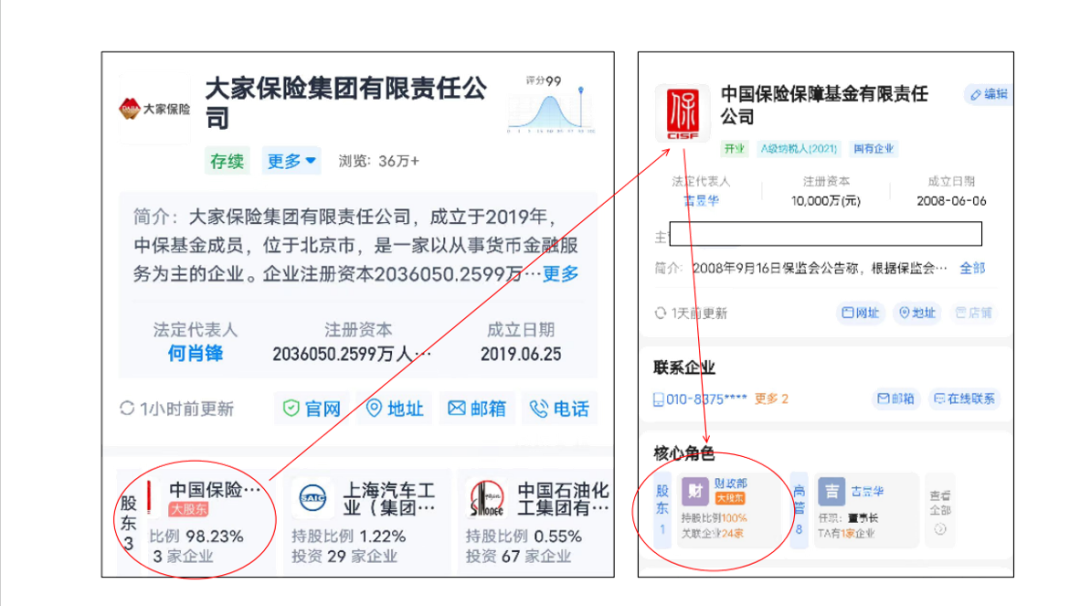1080x606 pixels.
Task: Tap the 编辑 edit button
Action: coord(988,94)
